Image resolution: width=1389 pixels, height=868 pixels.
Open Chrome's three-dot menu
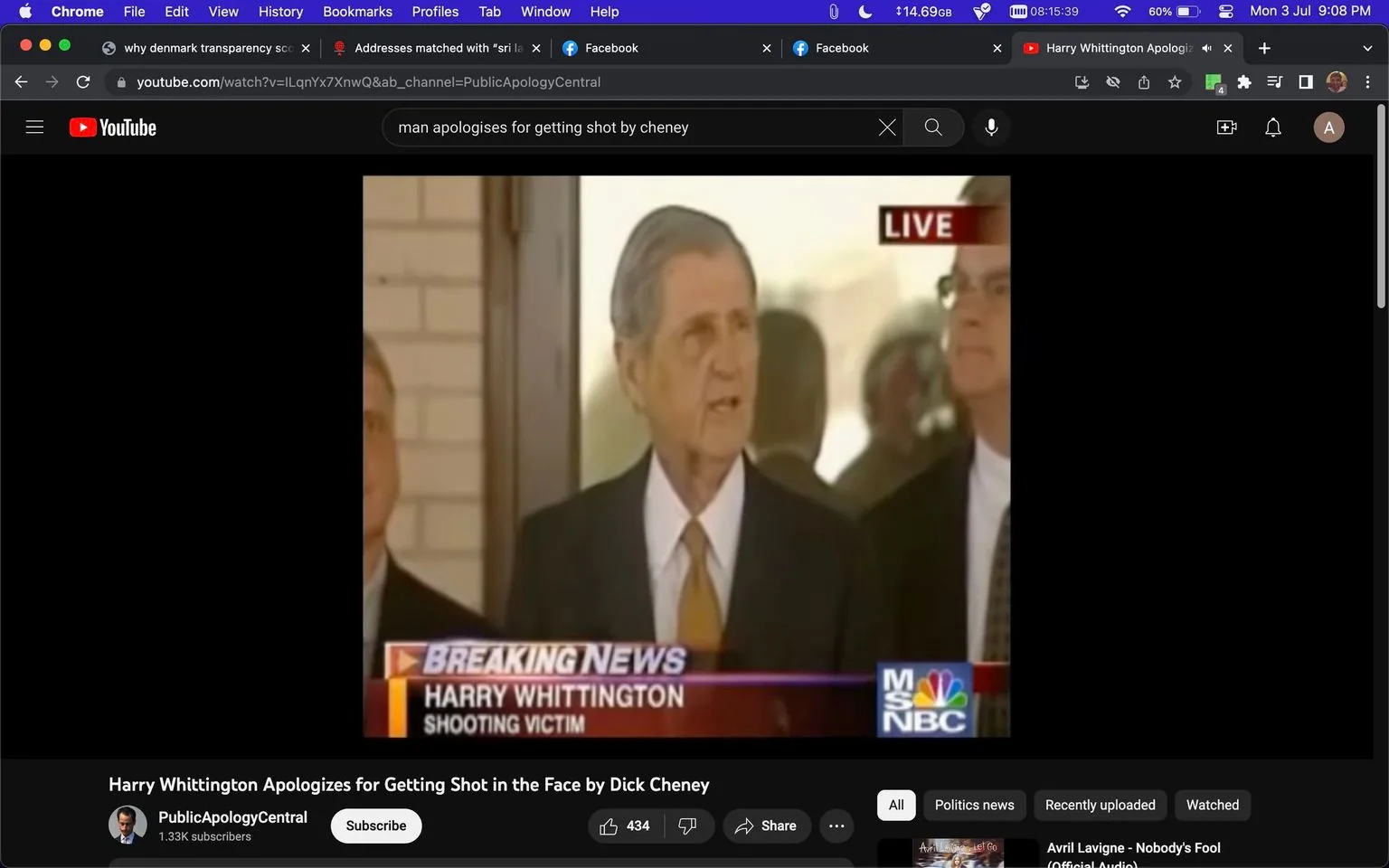click(1367, 81)
